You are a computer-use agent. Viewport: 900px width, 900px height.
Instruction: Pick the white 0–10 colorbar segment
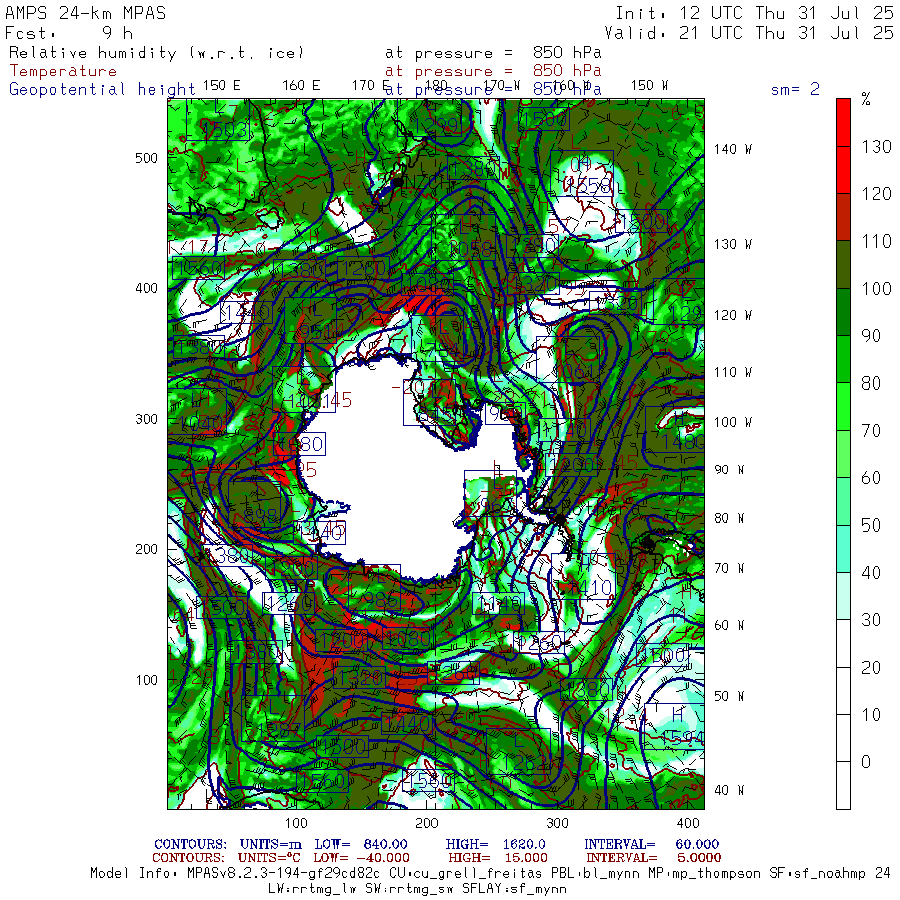point(843,738)
